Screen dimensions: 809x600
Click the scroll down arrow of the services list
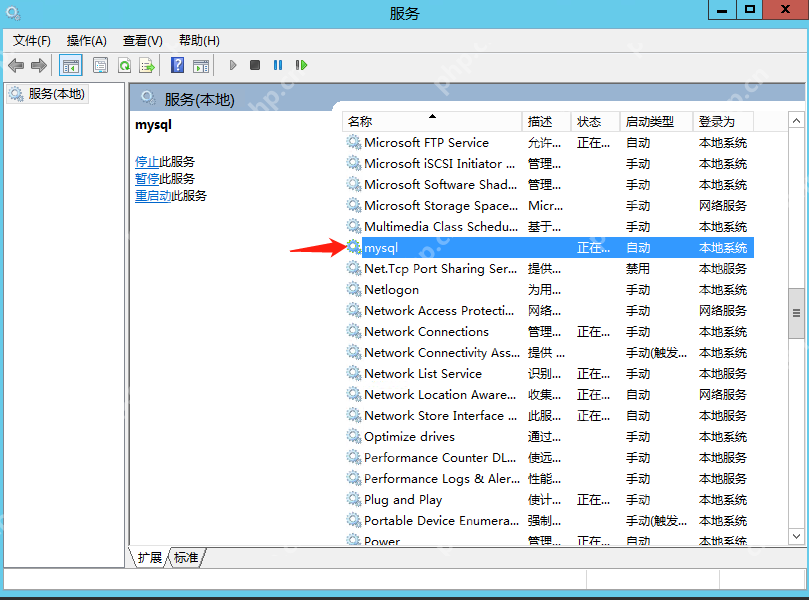[x=796, y=537]
